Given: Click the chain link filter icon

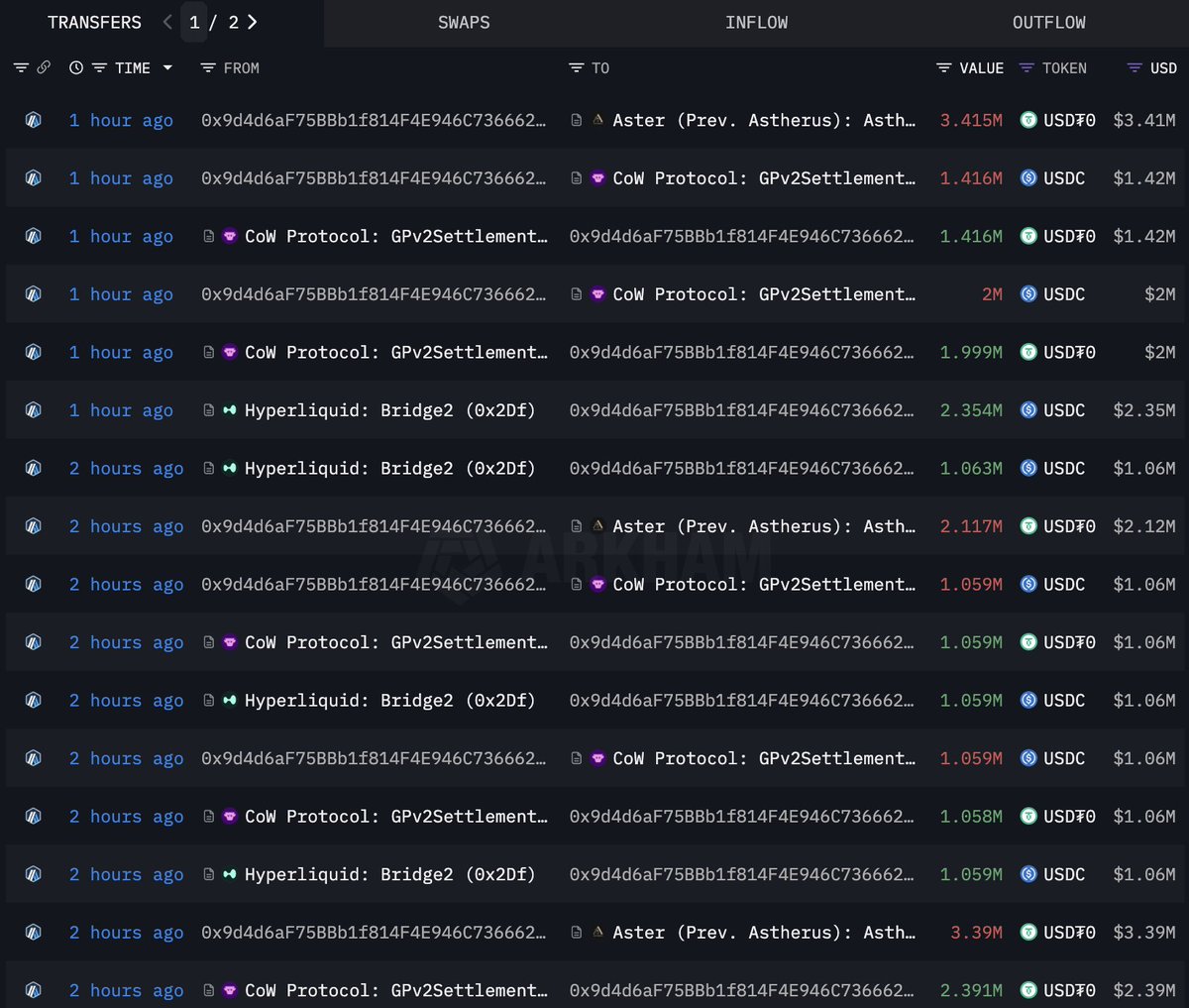Looking at the screenshot, I should (44, 67).
